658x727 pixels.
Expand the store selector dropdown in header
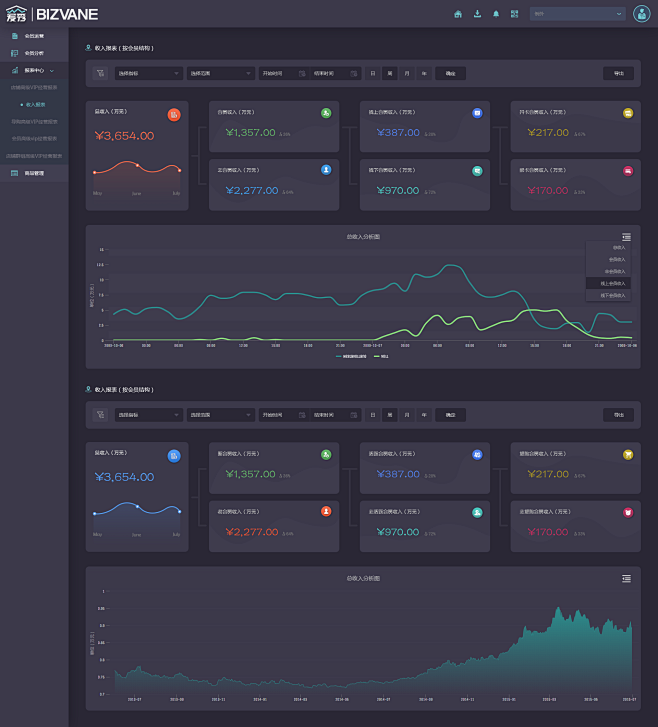pos(577,14)
